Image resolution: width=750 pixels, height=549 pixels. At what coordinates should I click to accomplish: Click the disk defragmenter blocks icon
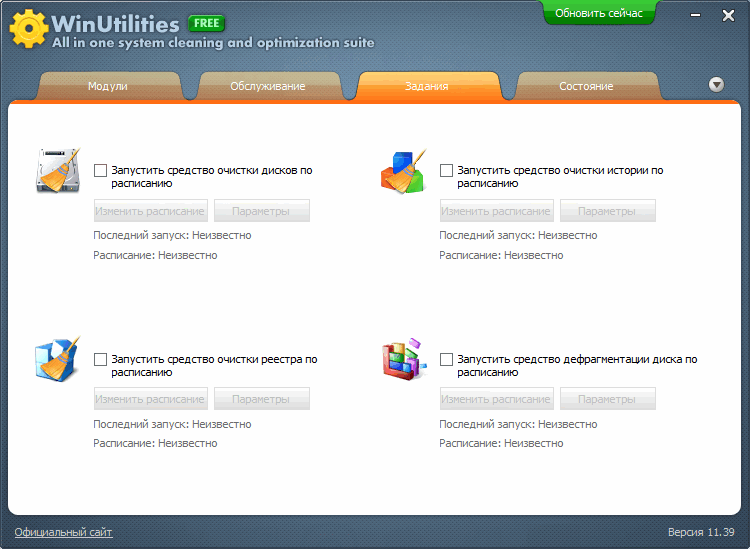coord(404,360)
